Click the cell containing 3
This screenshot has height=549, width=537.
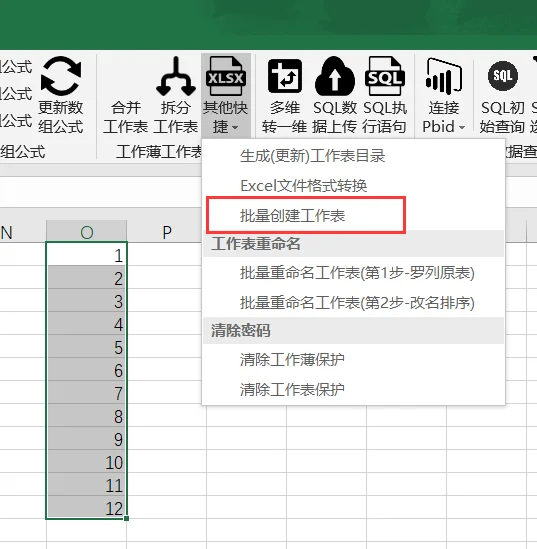(x=86, y=300)
